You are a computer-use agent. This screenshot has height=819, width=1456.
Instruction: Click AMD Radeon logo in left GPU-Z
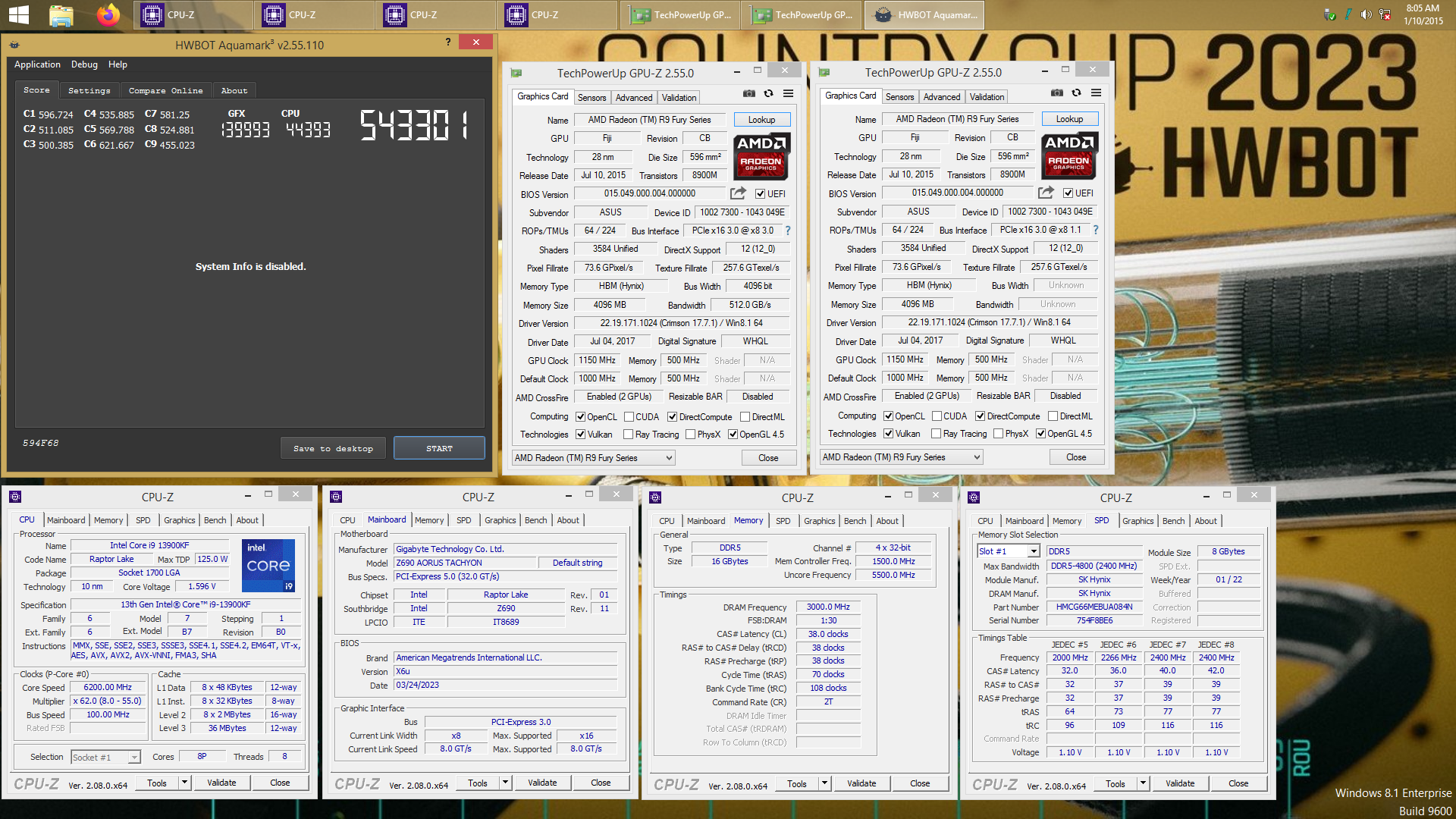tap(761, 155)
